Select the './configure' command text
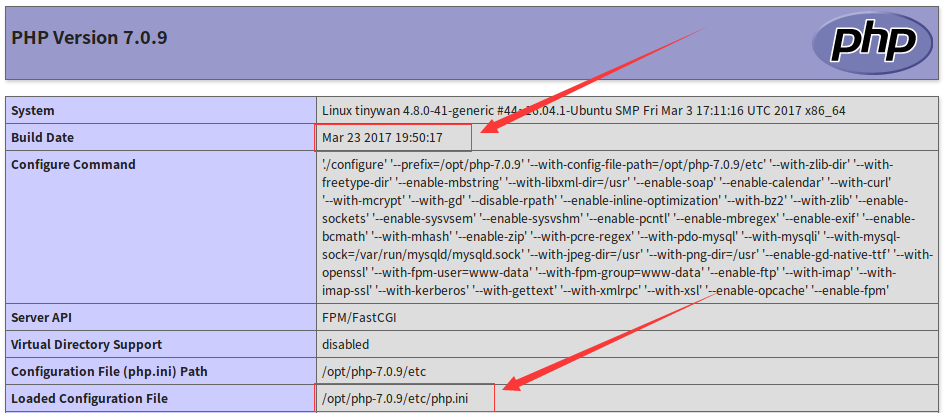947x413 pixels. tap(354, 164)
